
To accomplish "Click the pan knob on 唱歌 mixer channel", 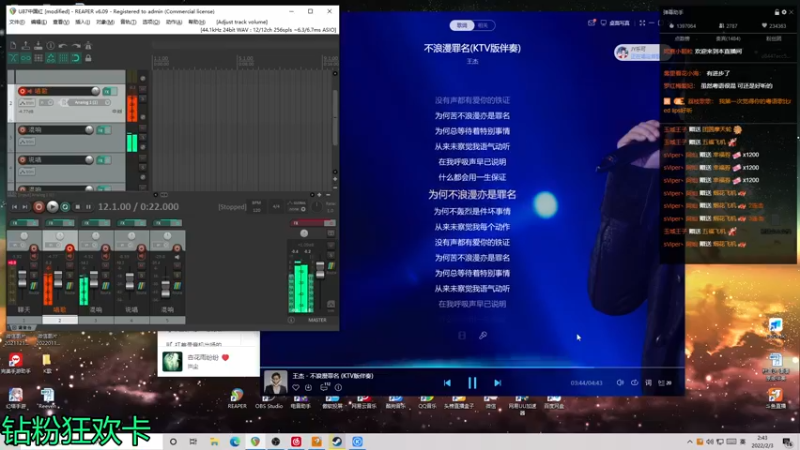I will click(60, 236).
